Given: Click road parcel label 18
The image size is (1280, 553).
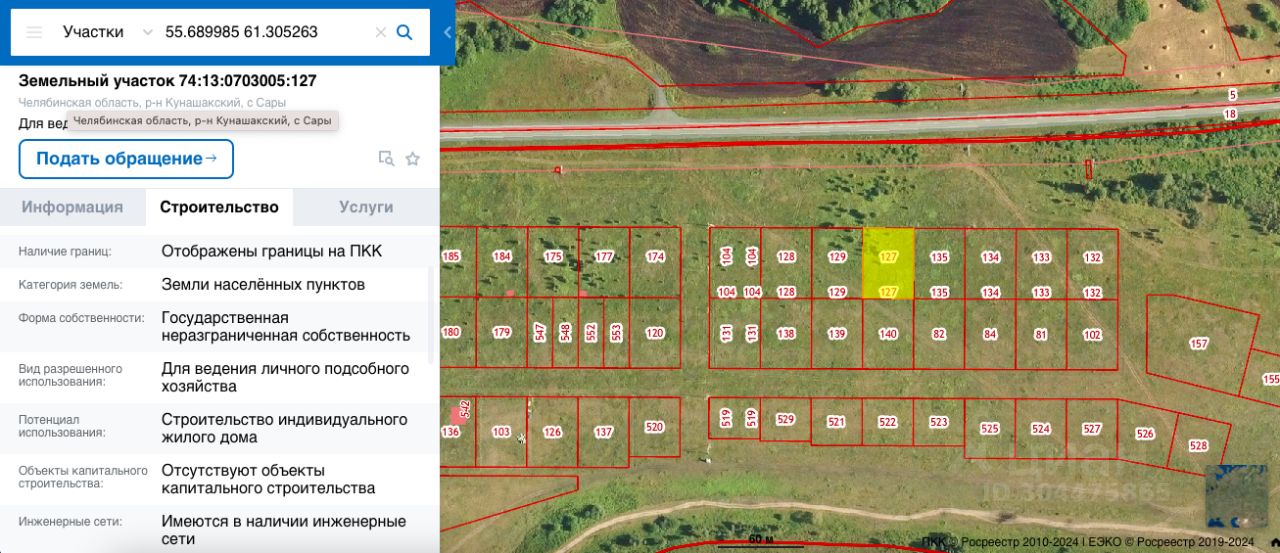Looking at the screenshot, I should [1231, 114].
